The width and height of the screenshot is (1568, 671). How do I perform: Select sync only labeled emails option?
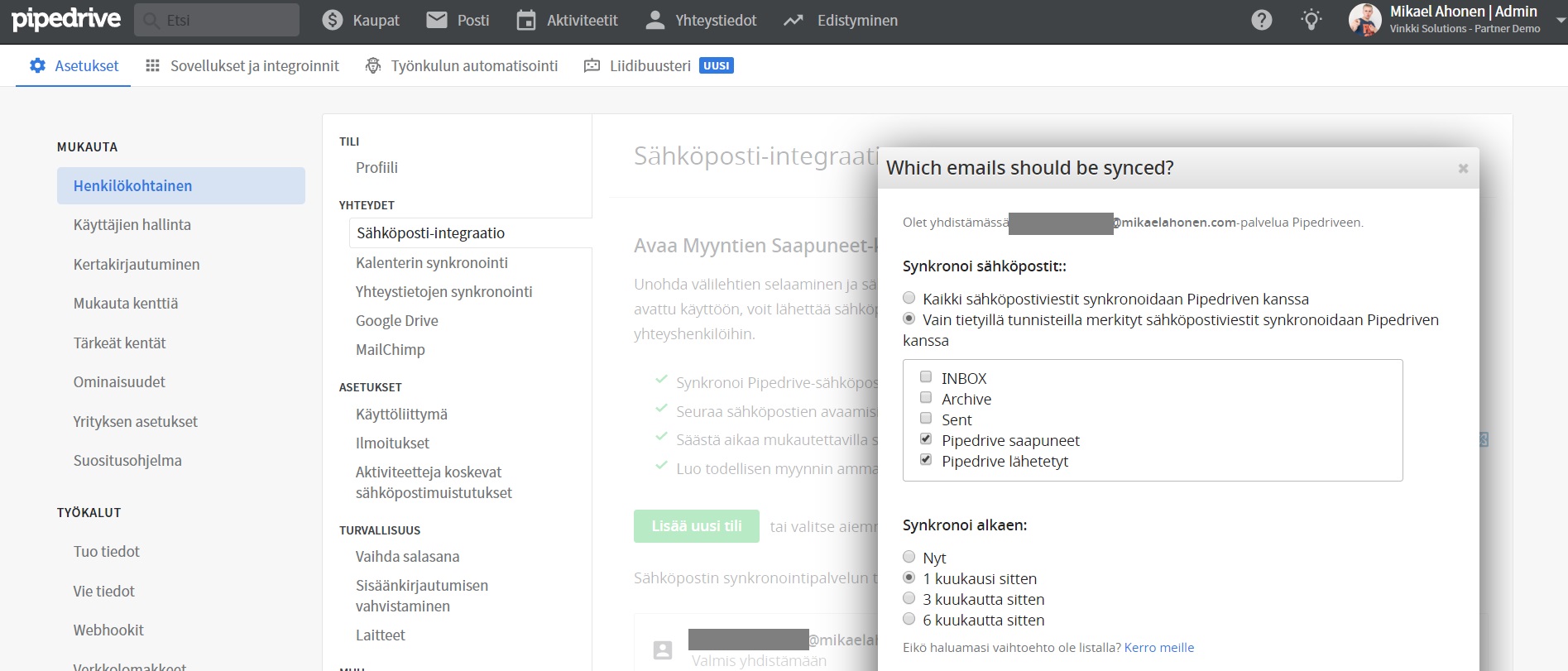(909, 319)
